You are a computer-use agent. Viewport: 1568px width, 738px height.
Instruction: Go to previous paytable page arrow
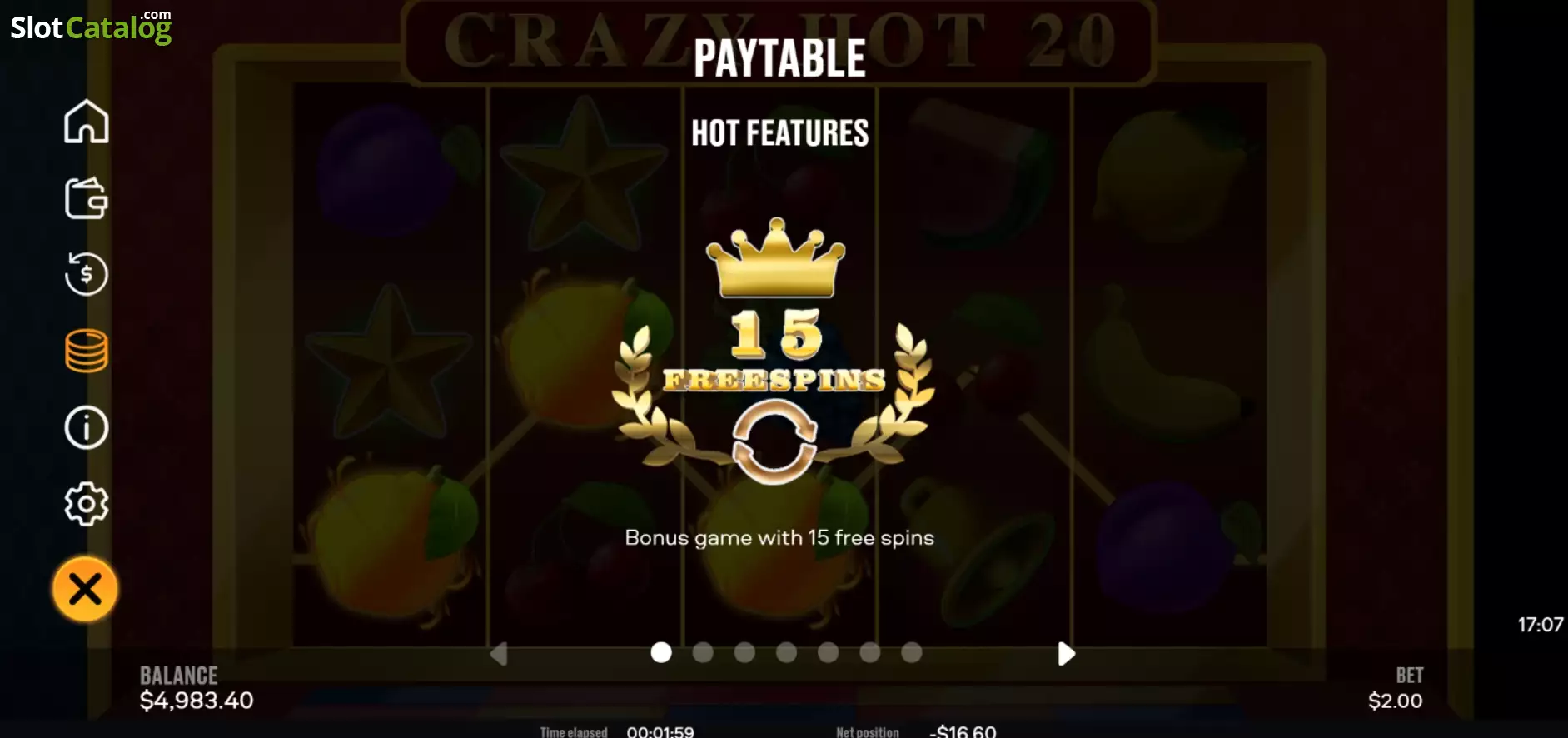click(499, 653)
